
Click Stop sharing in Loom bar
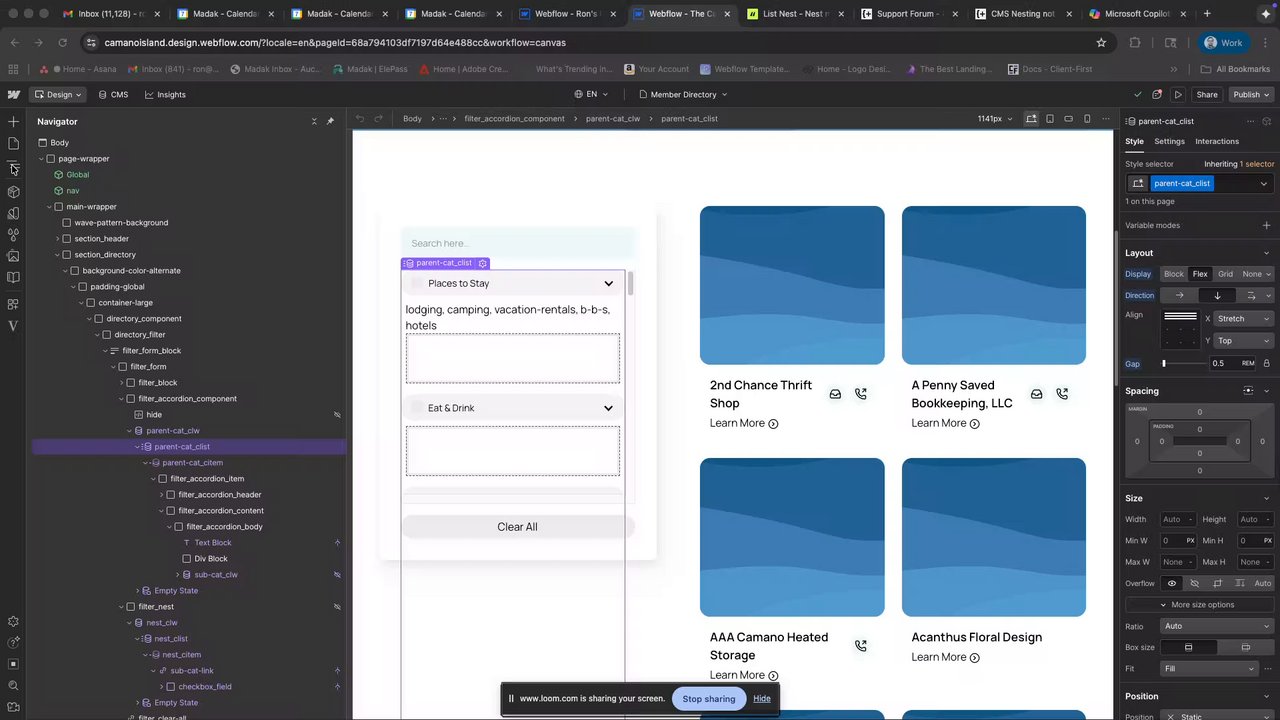(x=709, y=699)
